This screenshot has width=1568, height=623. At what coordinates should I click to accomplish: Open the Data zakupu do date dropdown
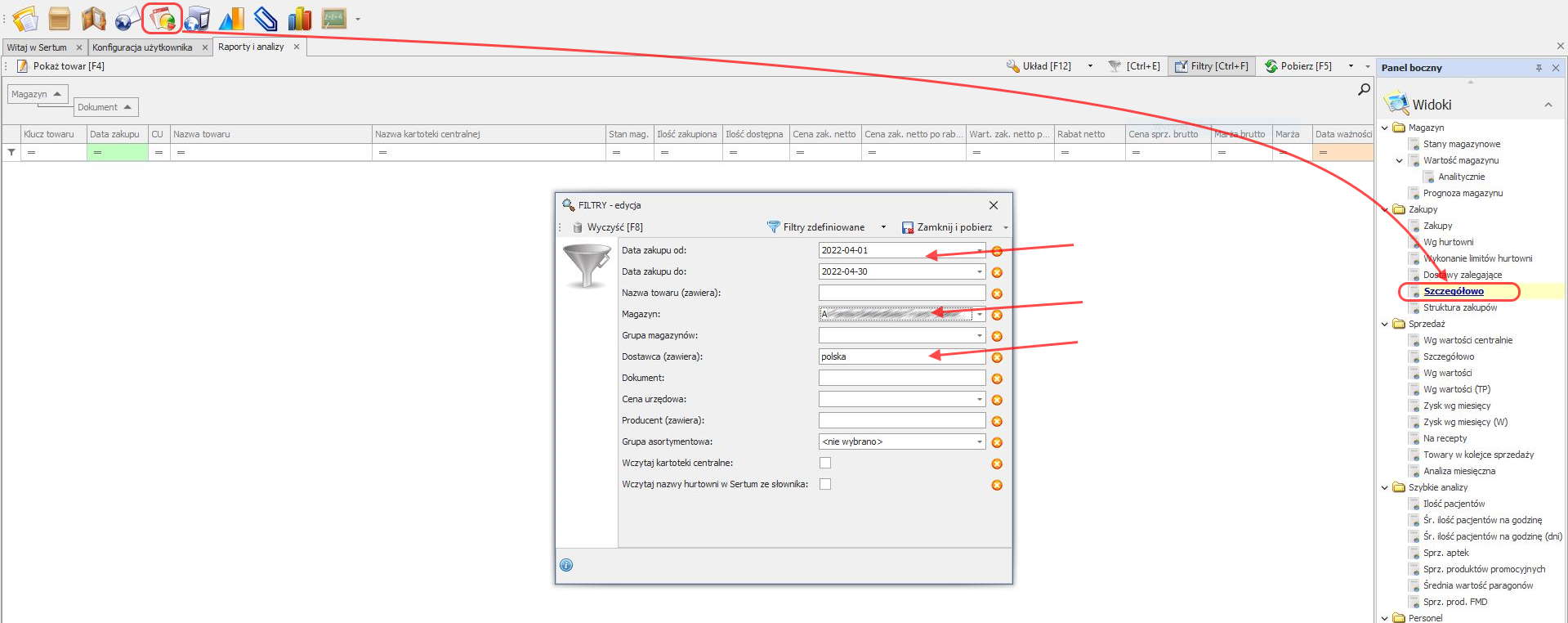coord(979,271)
